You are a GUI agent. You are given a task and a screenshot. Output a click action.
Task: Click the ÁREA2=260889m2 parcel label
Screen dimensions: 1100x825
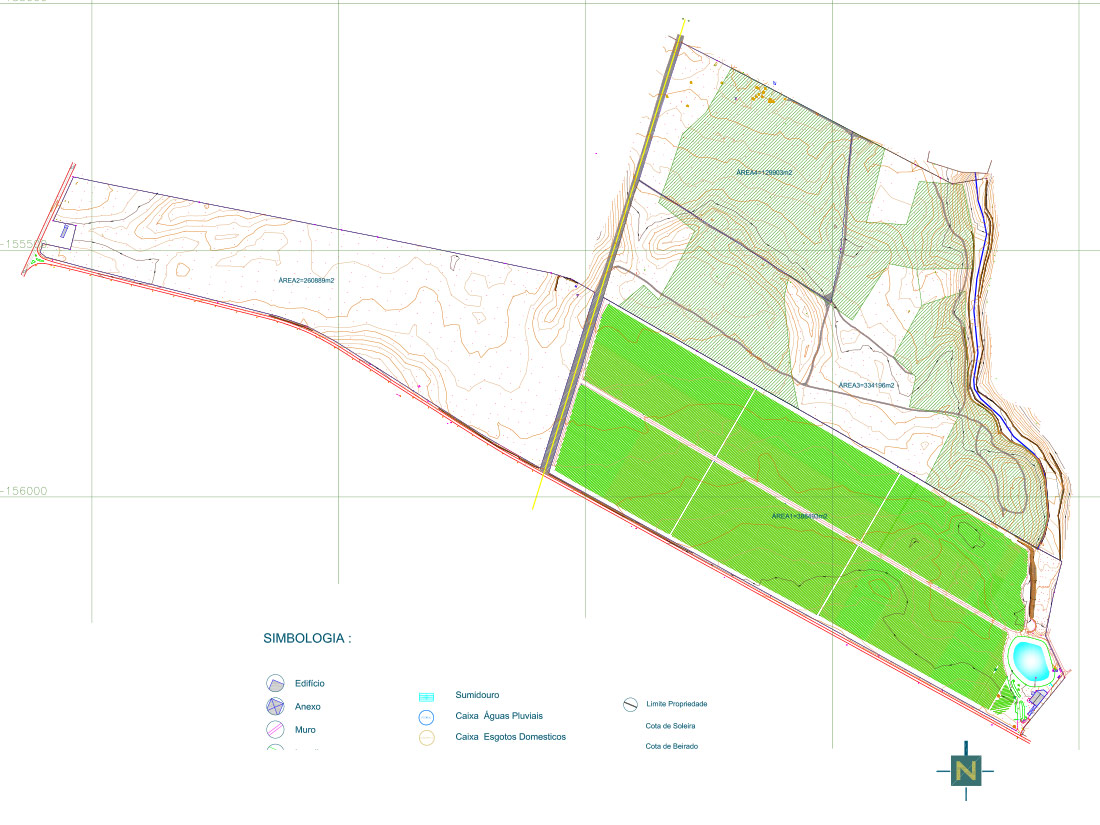point(306,280)
